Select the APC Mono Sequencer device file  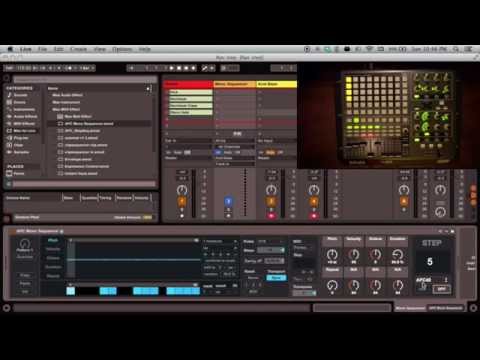(x=89, y=124)
